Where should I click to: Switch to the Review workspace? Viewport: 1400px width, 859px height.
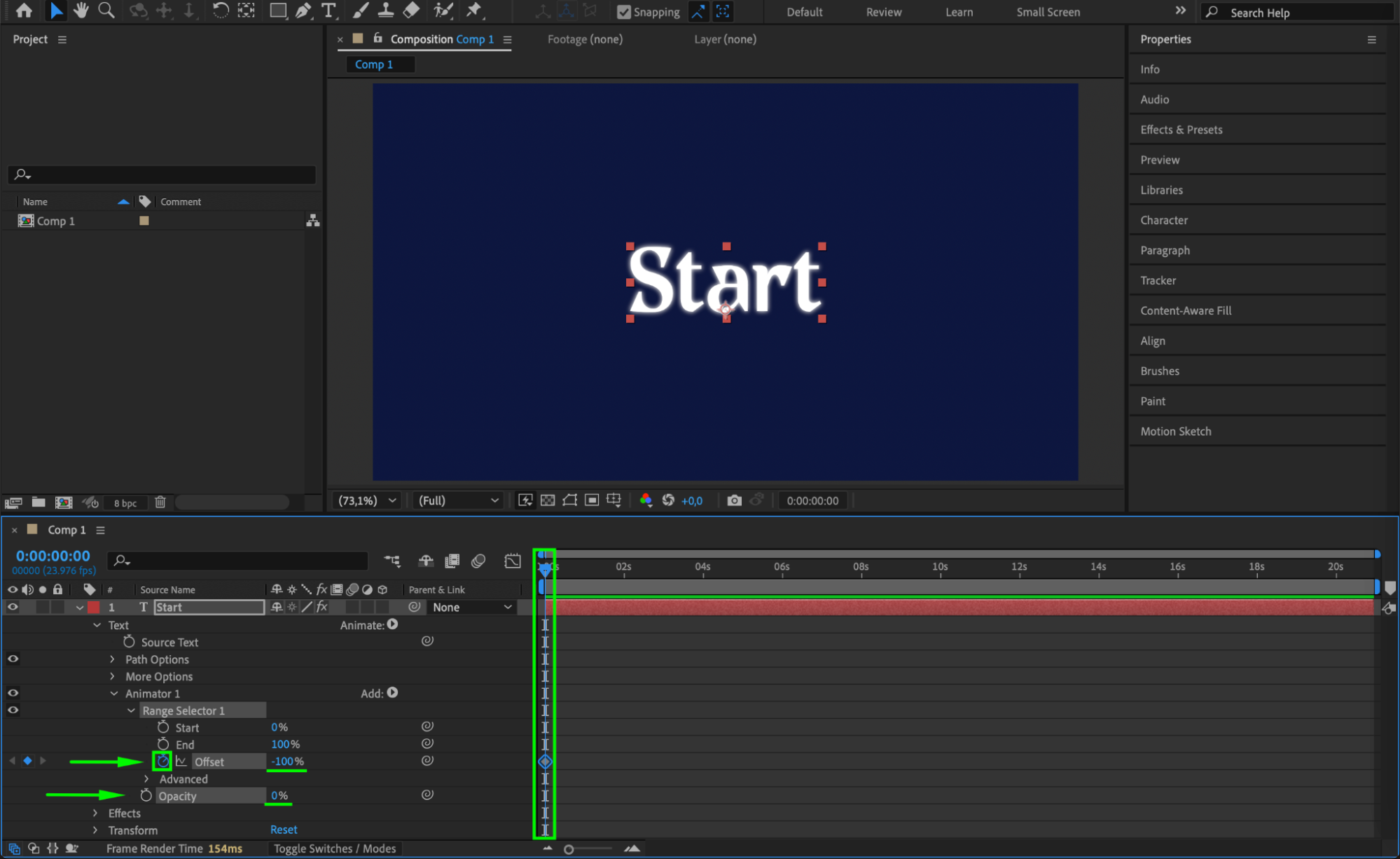tap(883, 12)
